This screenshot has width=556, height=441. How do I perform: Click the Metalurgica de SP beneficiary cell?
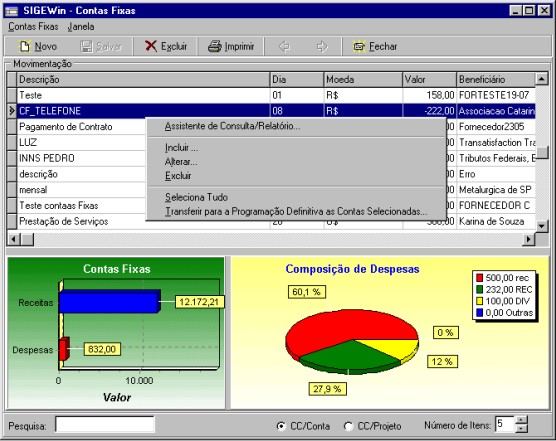pyautogui.click(x=496, y=190)
